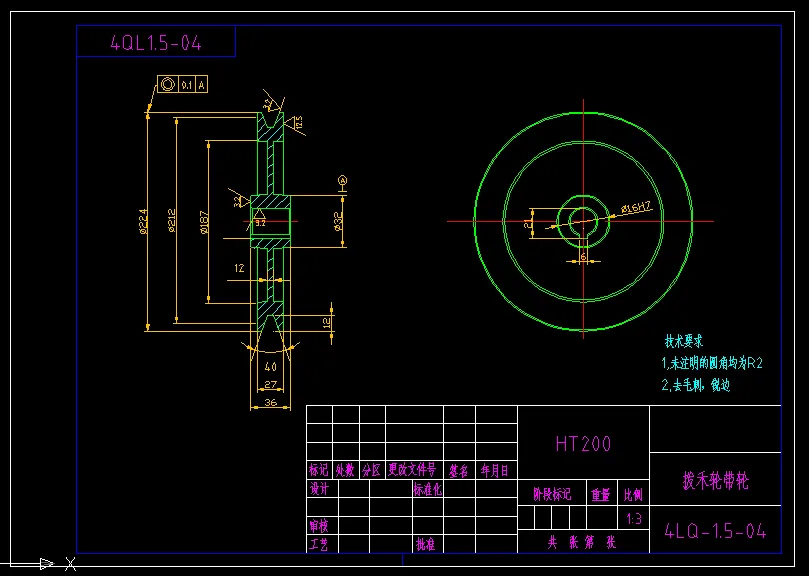
Task: Select the ø187 diameter dimension
Action: (204, 223)
